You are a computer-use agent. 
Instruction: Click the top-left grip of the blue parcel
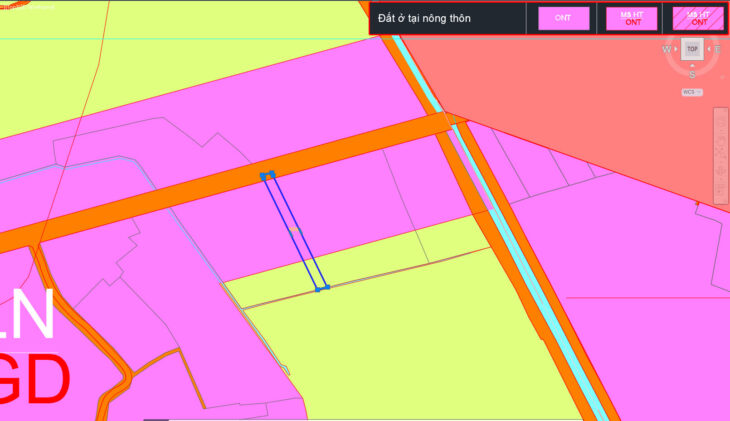click(263, 176)
